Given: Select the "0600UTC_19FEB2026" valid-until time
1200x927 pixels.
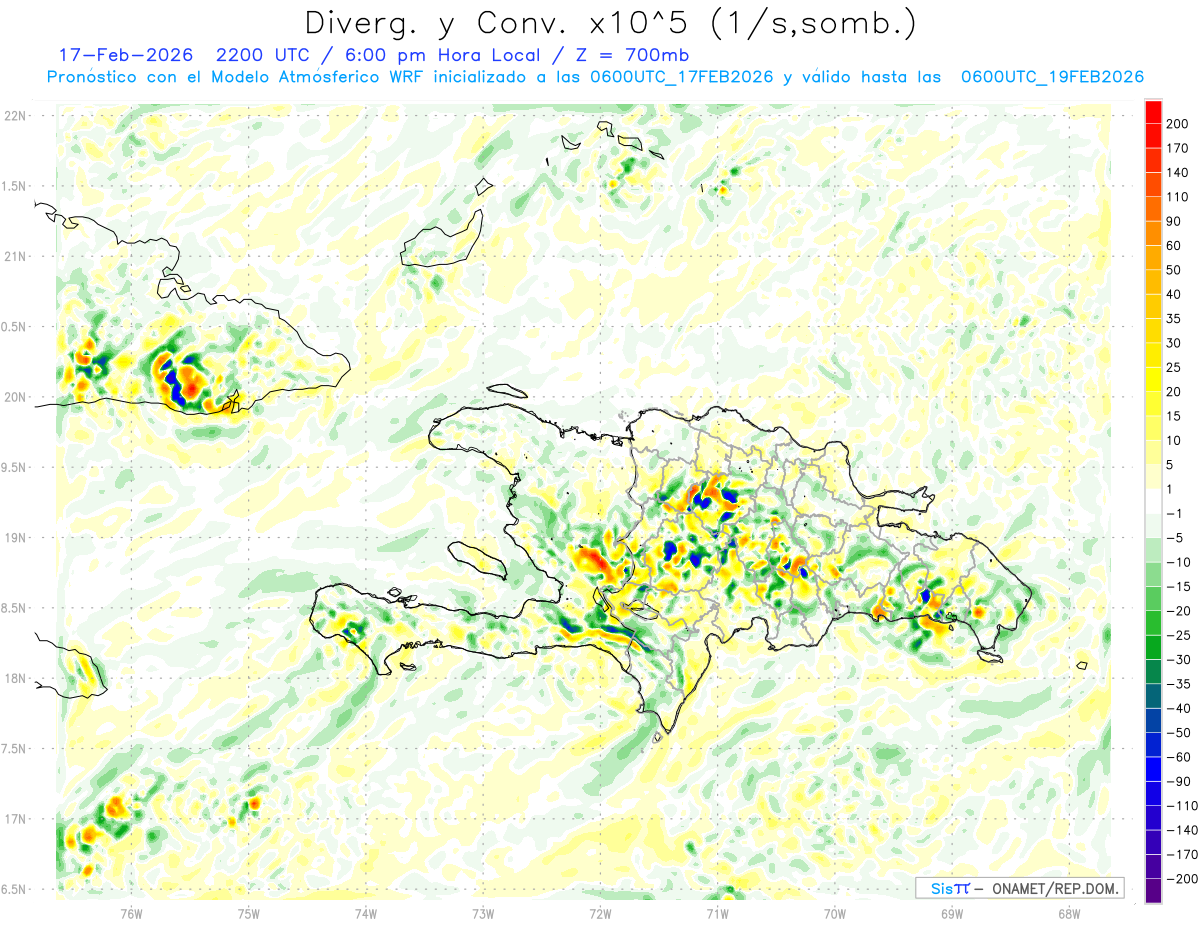Looking at the screenshot, I should click(x=1052, y=77).
